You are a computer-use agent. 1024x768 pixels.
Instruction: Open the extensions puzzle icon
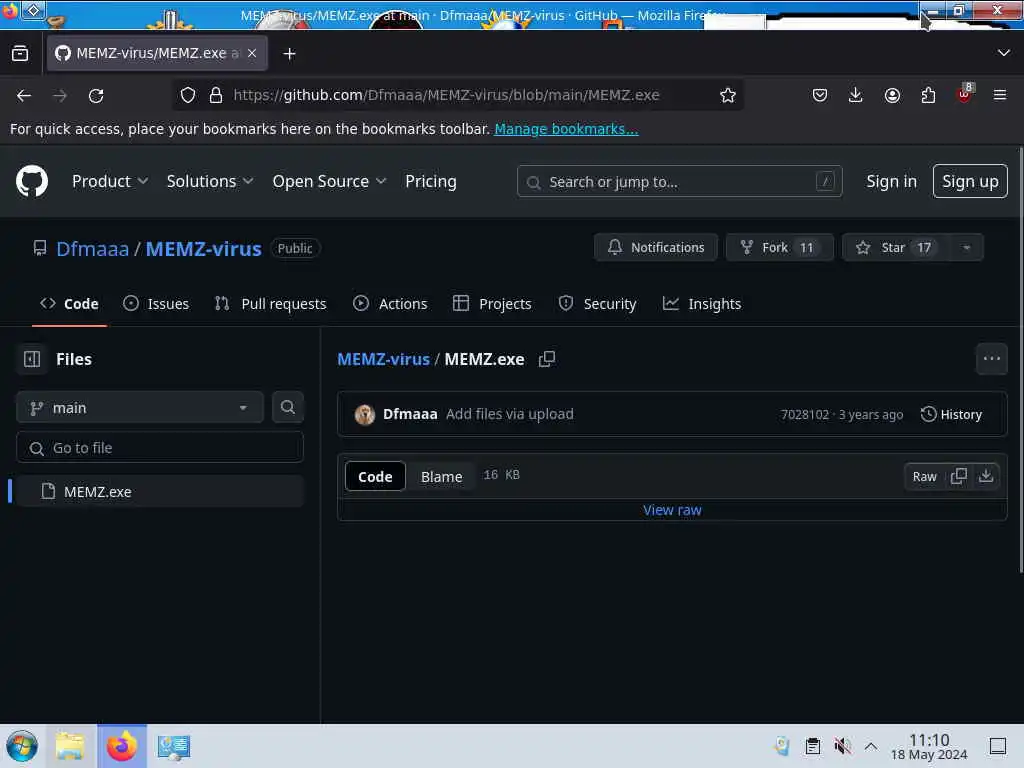point(928,95)
